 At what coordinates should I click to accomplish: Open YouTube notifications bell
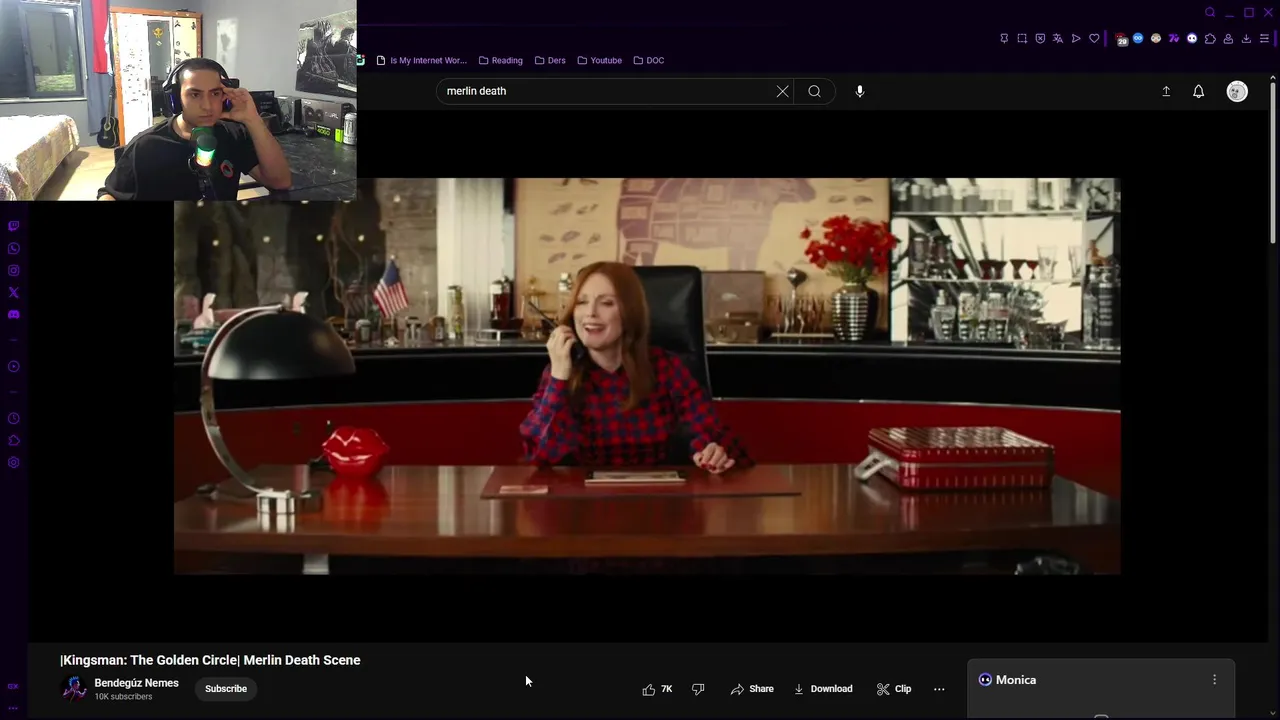coord(1198,91)
